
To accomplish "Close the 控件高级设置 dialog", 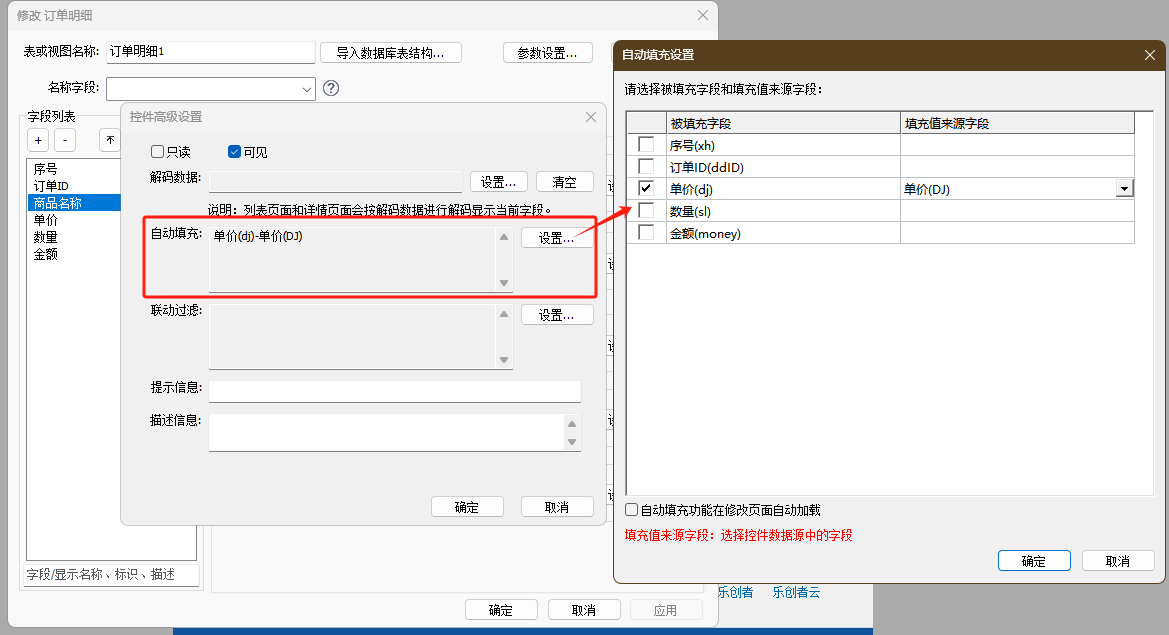I will point(590,117).
